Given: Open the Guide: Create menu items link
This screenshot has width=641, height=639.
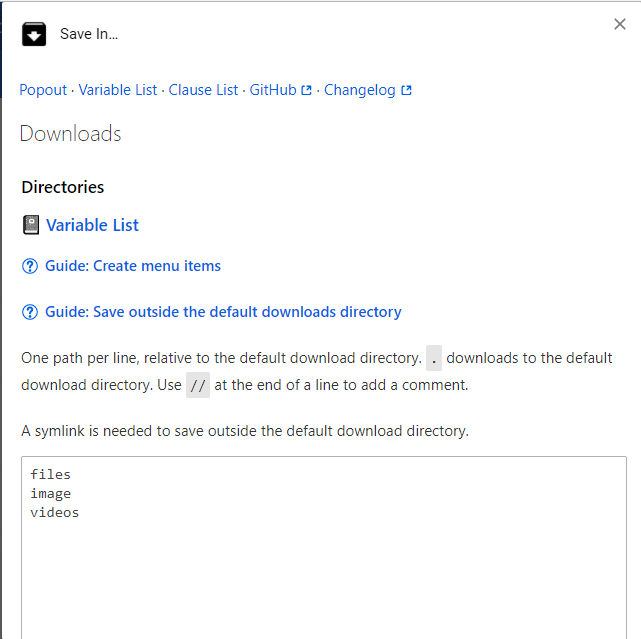Looking at the screenshot, I should 133,266.
